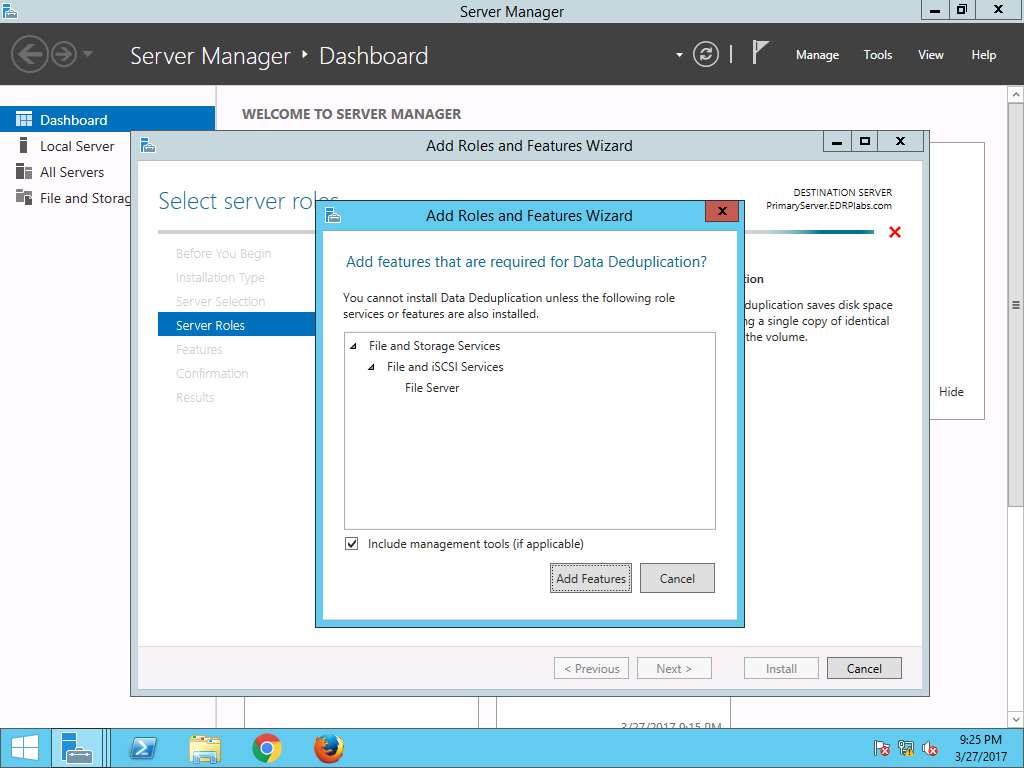The height and width of the screenshot is (768, 1024).
Task: Click the inner dialog title bar icon
Action: pyautogui.click(x=333, y=215)
